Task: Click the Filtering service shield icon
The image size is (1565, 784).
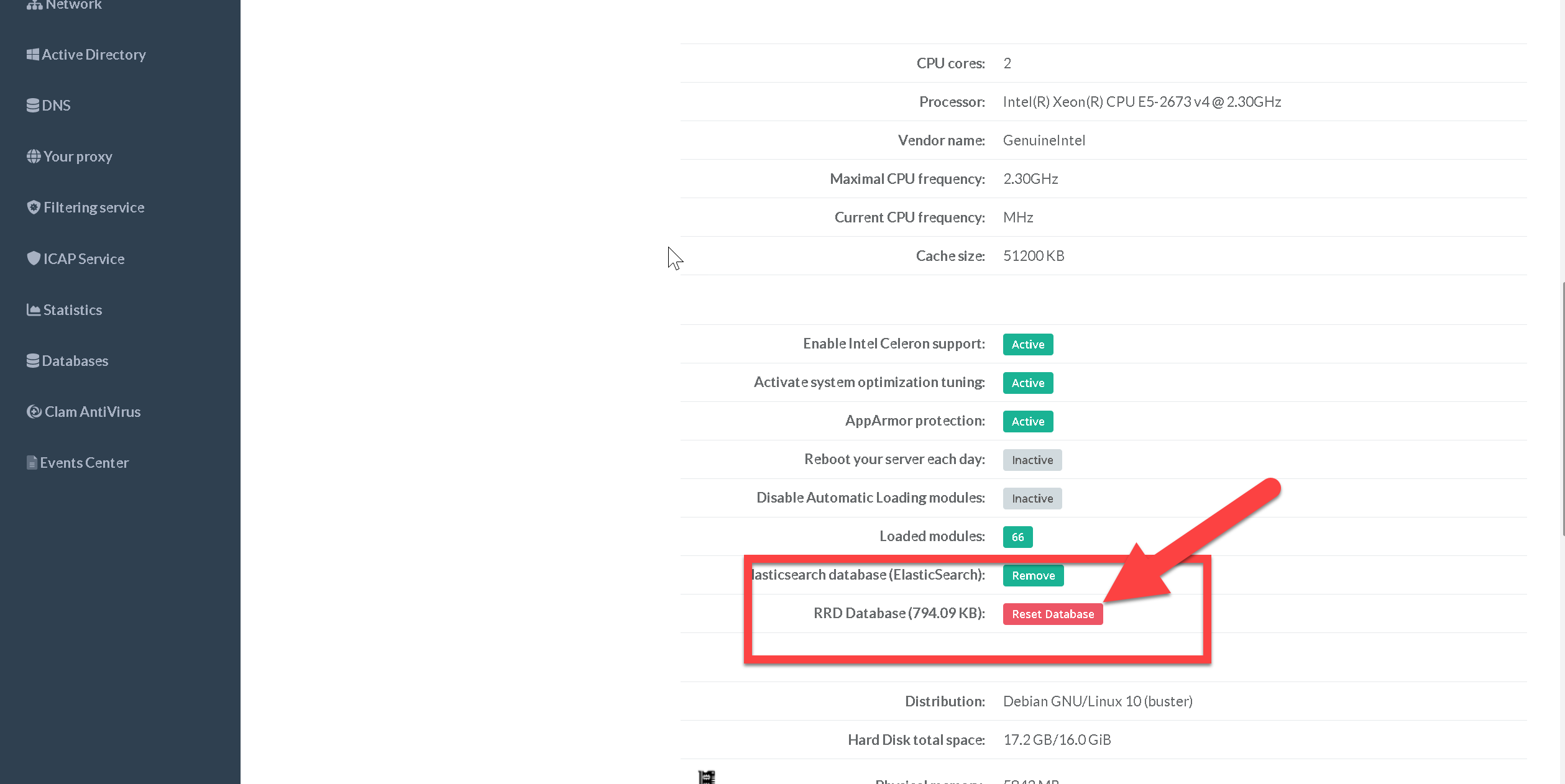Action: coord(34,207)
